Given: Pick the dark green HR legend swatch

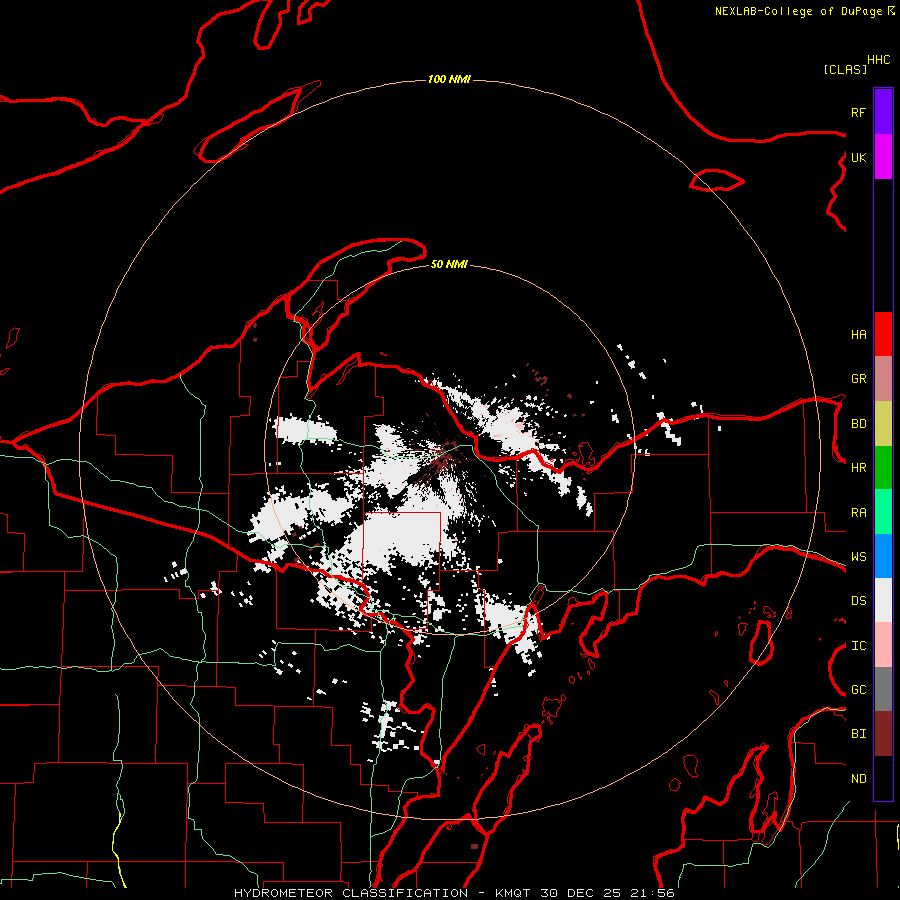Looking at the screenshot, I should tap(883, 468).
